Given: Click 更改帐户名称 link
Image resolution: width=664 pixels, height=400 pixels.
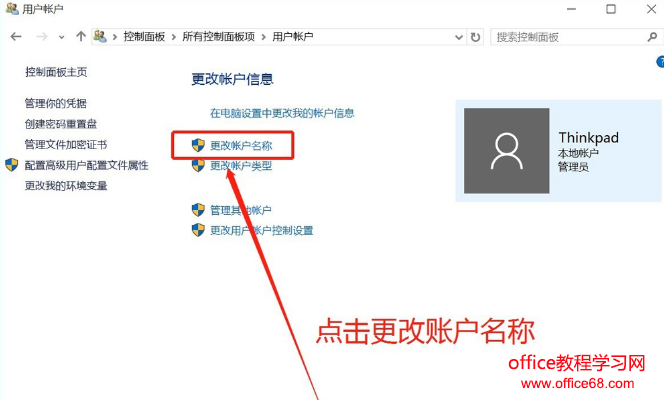Looking at the screenshot, I should 241,146.
